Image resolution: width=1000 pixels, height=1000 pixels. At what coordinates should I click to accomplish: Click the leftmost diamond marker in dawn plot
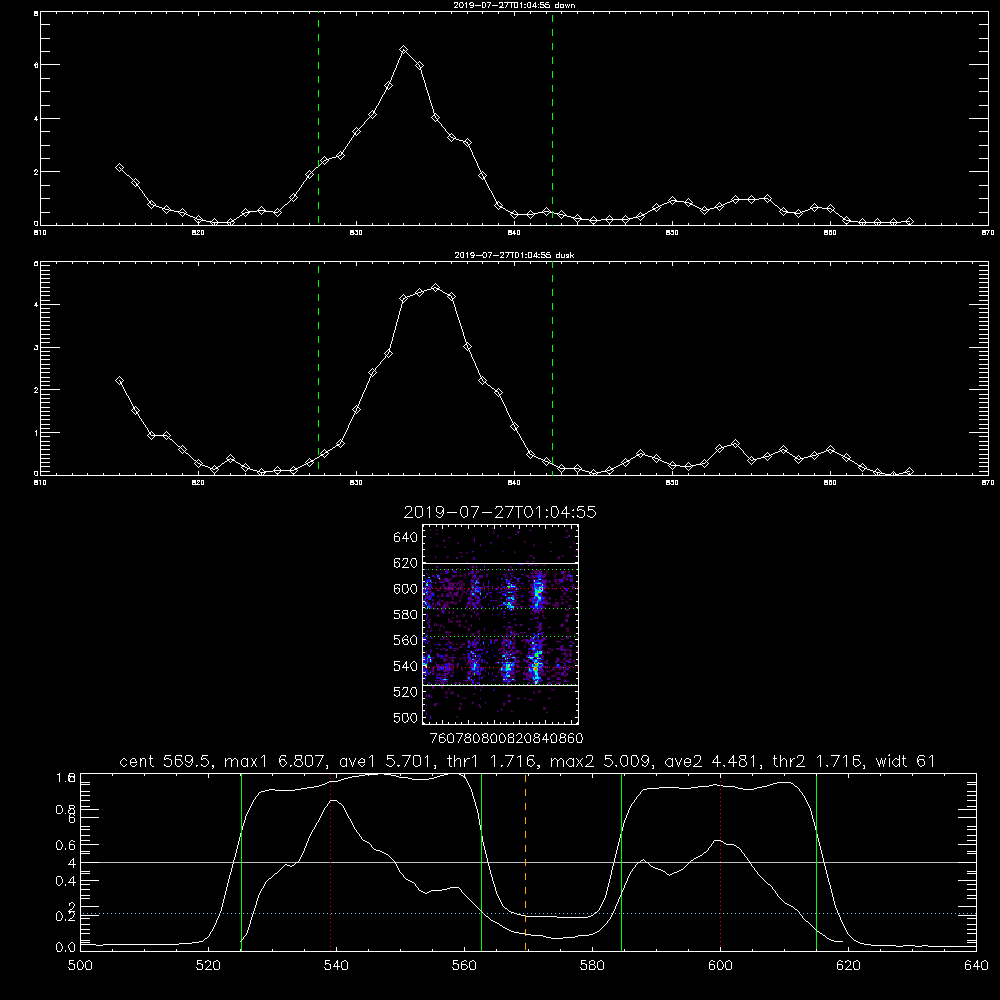coord(119,167)
